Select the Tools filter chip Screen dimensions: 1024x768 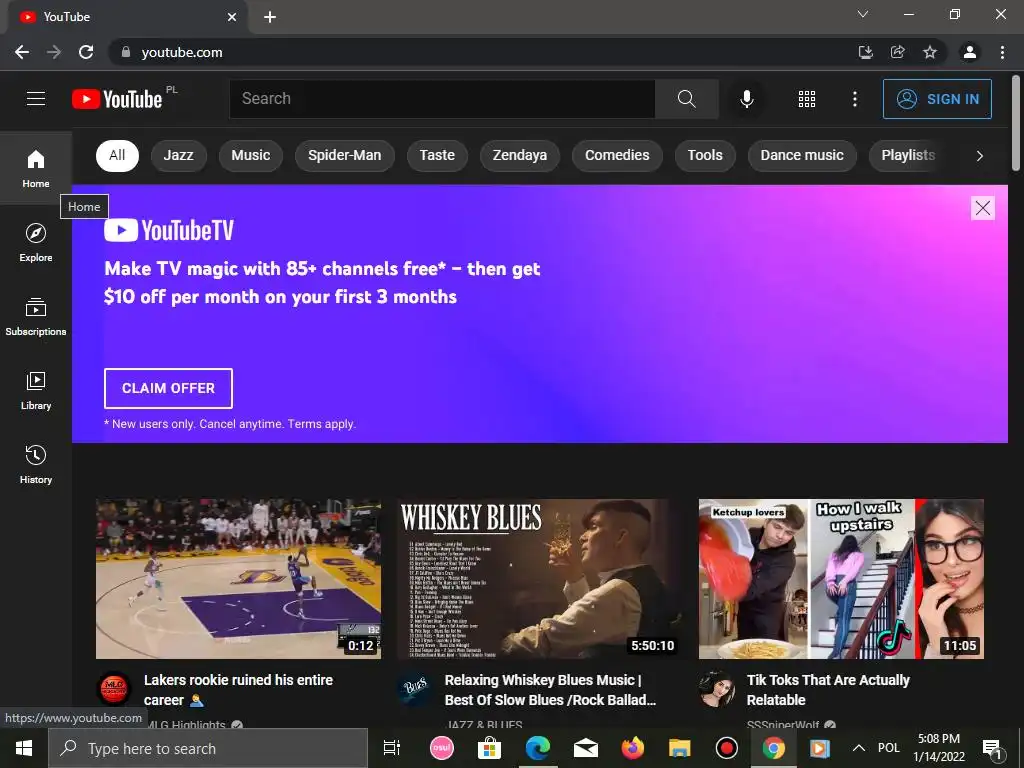[x=705, y=155]
